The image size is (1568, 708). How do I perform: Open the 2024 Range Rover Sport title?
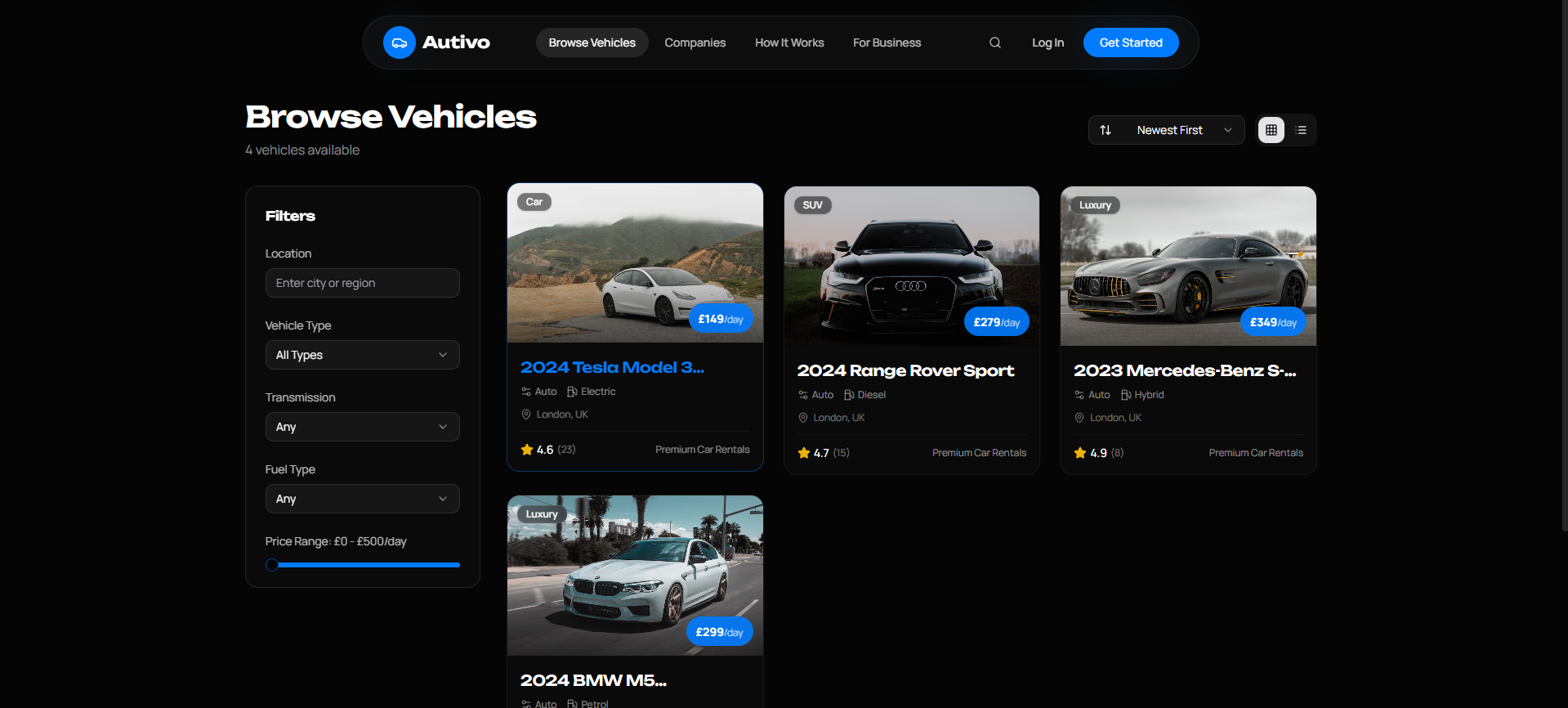point(905,370)
